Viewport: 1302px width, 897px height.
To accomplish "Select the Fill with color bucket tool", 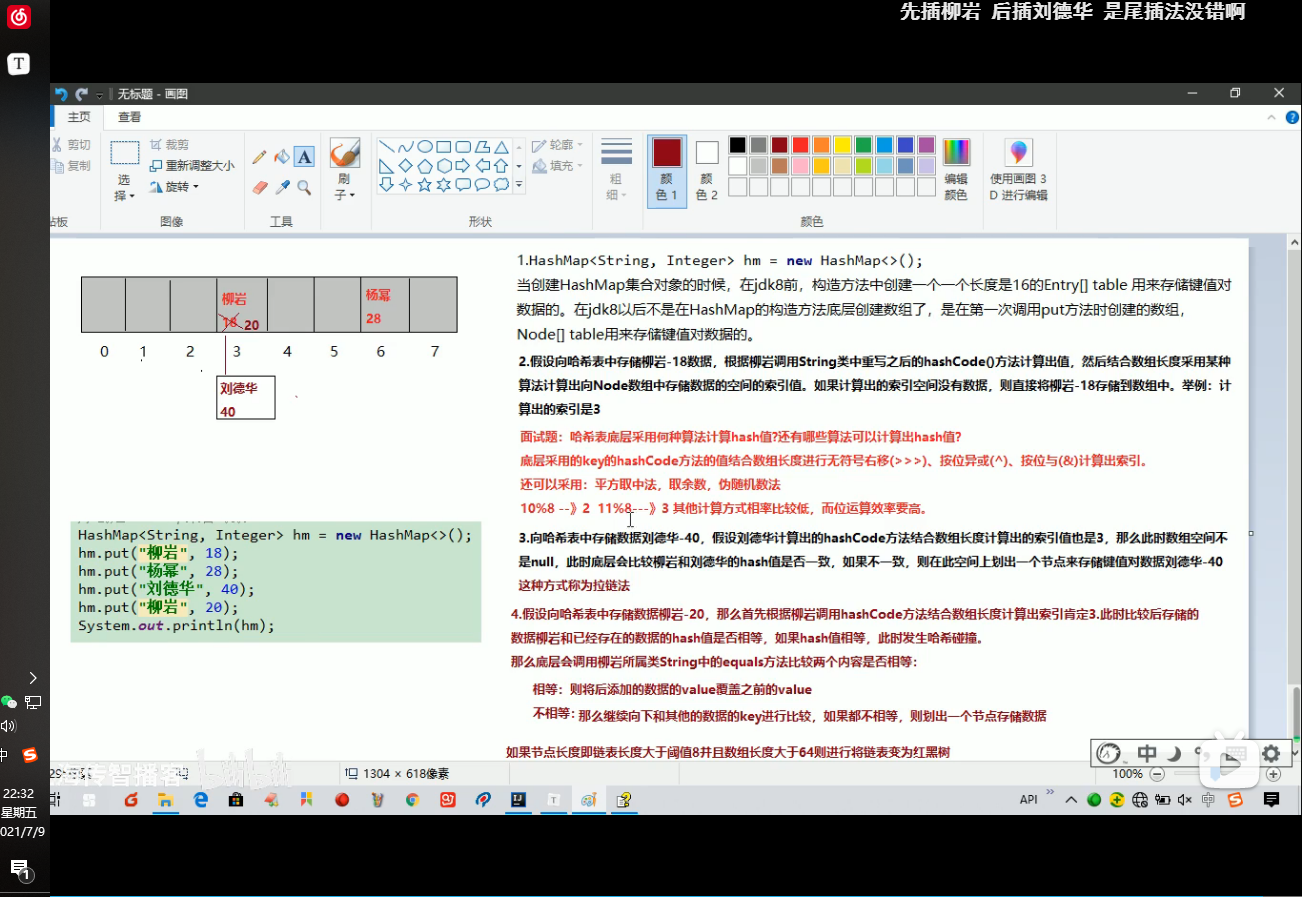I will click(282, 157).
